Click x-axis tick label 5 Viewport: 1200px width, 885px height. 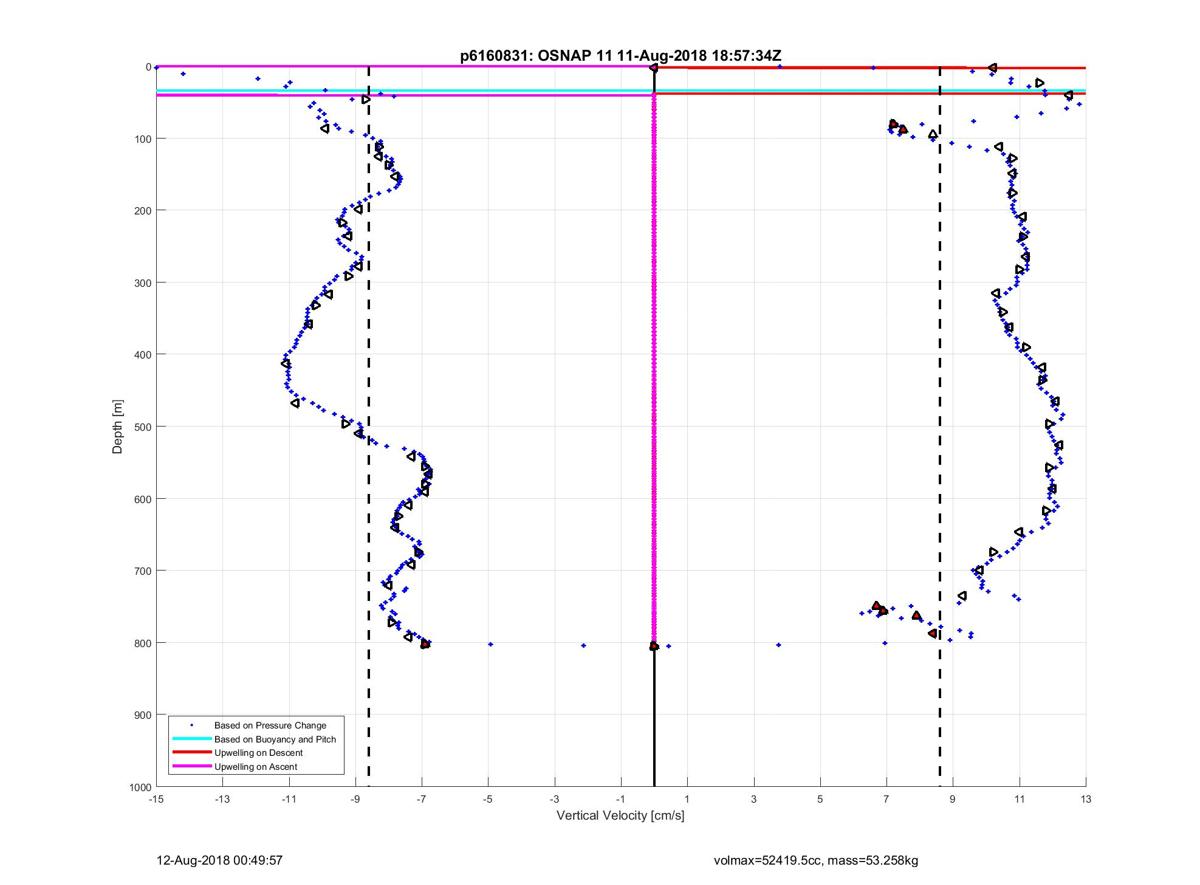click(820, 799)
